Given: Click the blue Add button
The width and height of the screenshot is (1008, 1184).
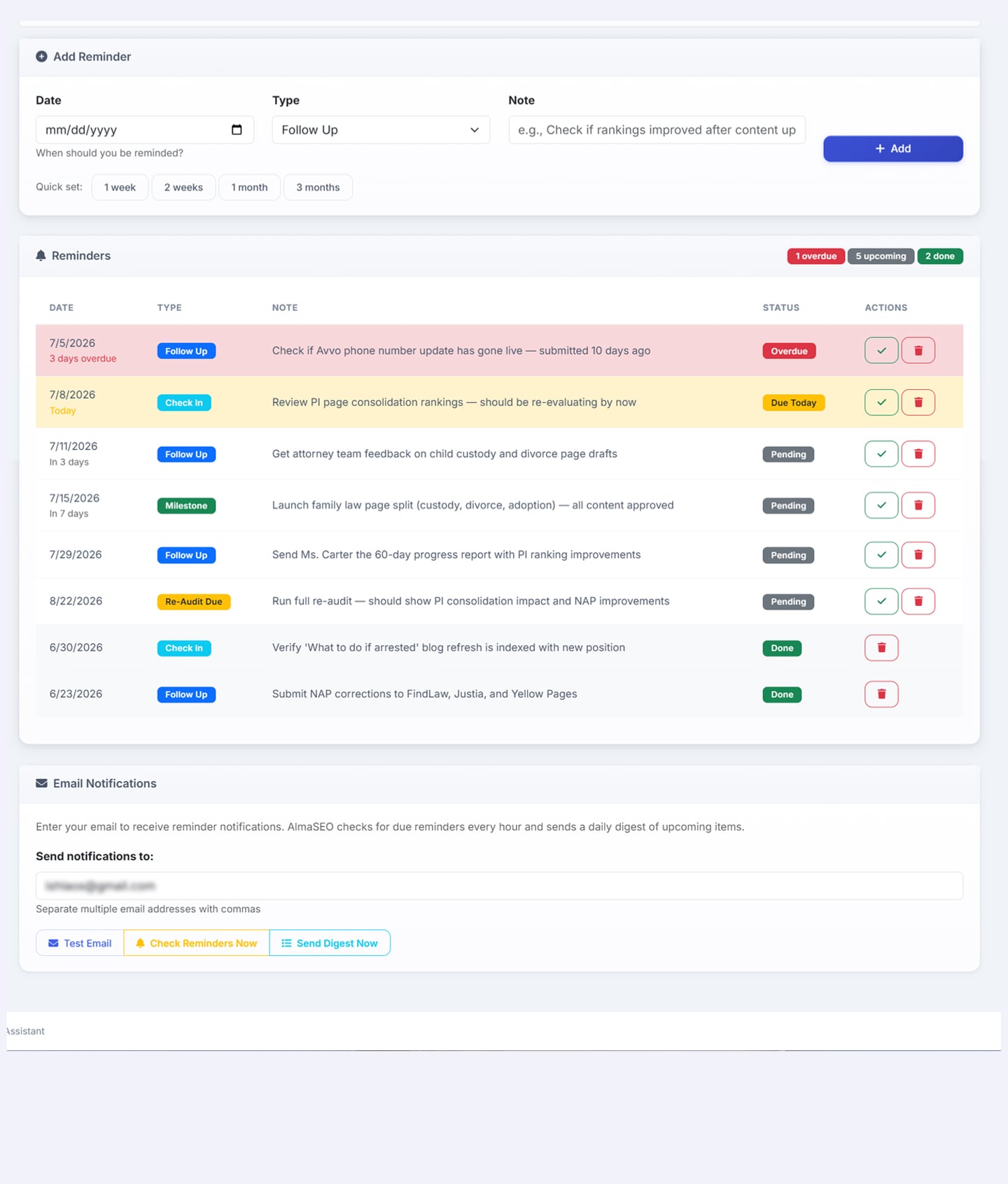Looking at the screenshot, I should [x=892, y=148].
